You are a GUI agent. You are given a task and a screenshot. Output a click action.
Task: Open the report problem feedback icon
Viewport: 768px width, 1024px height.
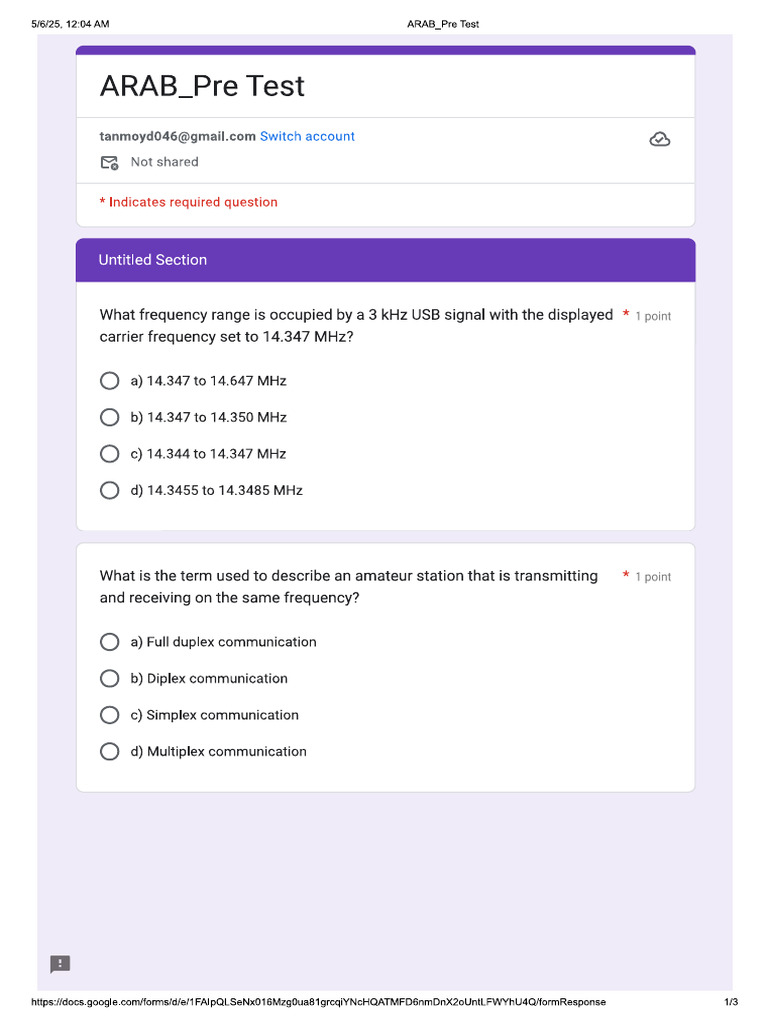[x=60, y=963]
